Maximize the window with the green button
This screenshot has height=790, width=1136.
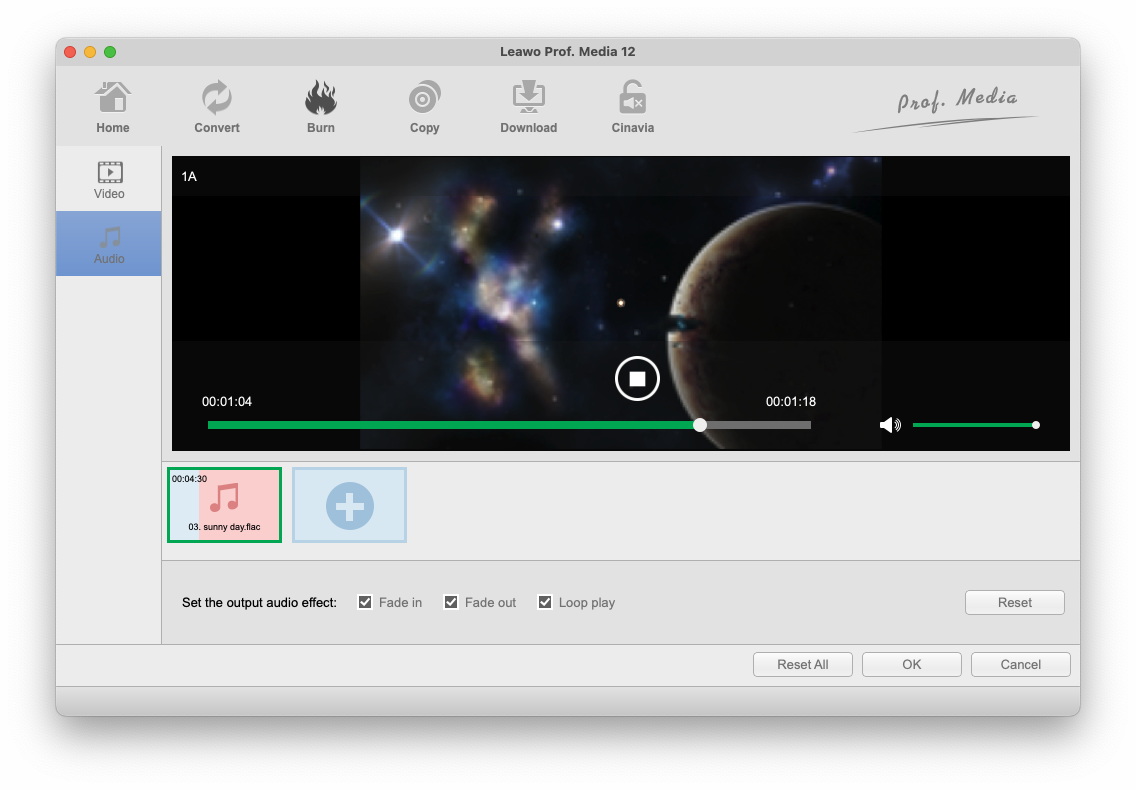(110, 51)
